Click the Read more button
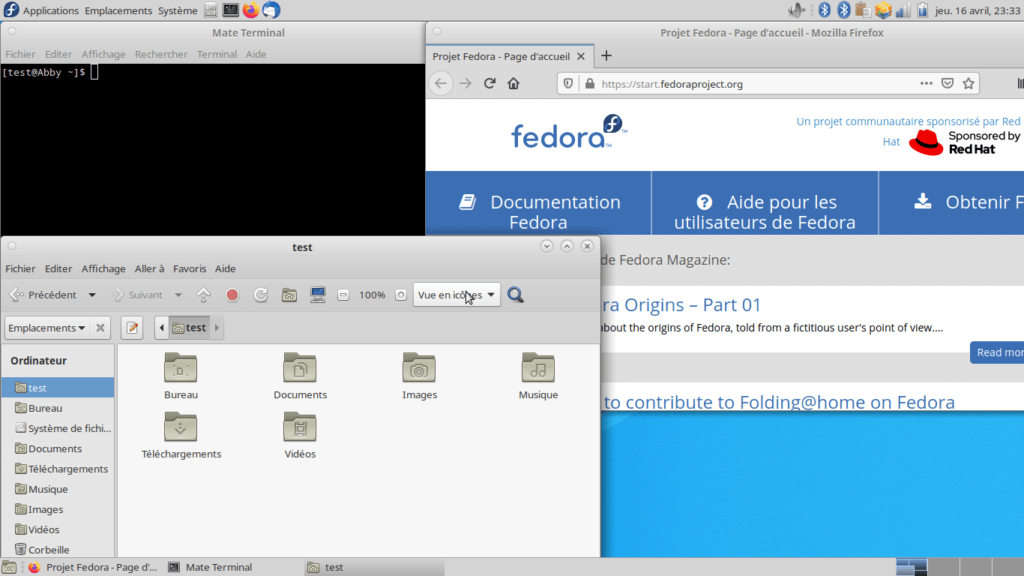This screenshot has height=576, width=1024. (997, 353)
